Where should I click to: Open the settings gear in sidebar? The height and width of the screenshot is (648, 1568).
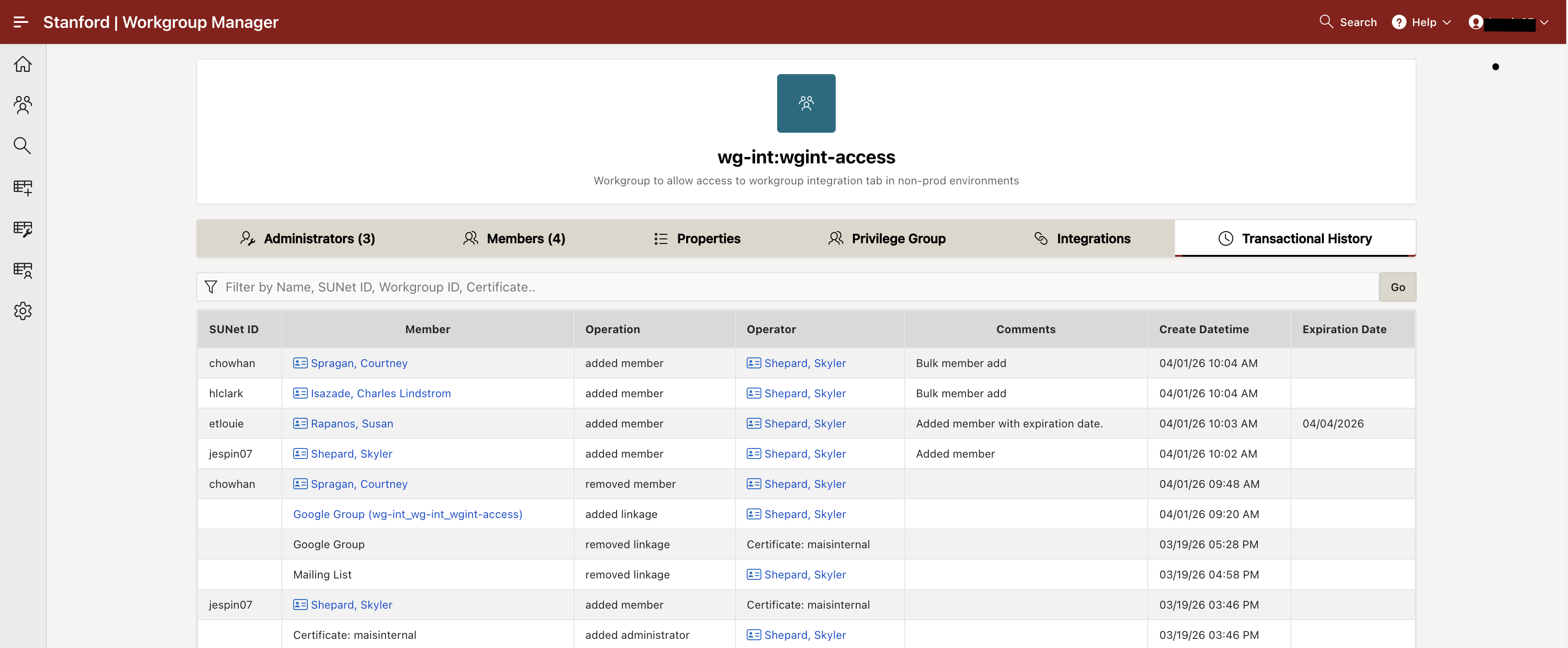[22, 311]
